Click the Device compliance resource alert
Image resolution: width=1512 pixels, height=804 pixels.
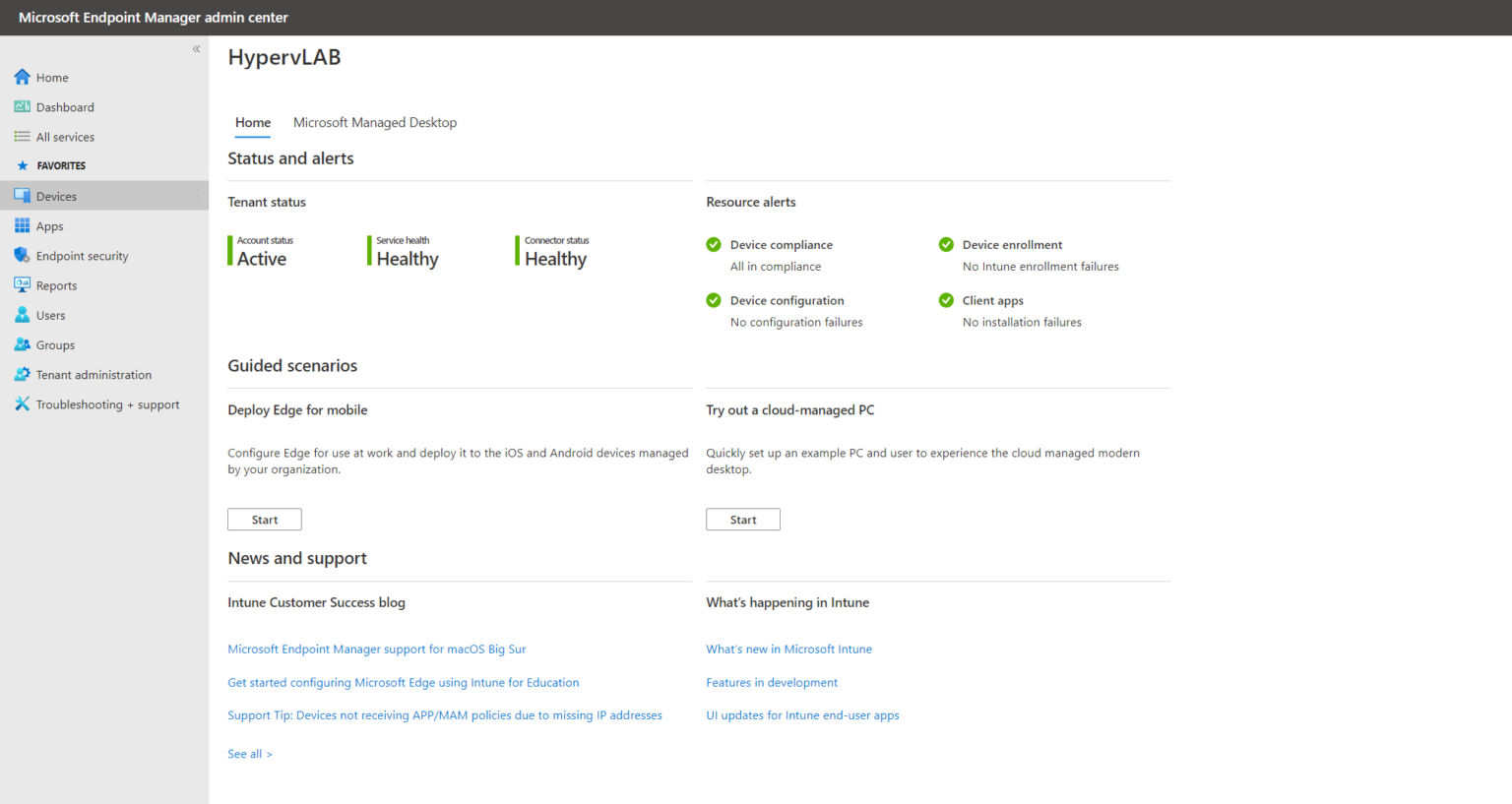pyautogui.click(x=781, y=245)
